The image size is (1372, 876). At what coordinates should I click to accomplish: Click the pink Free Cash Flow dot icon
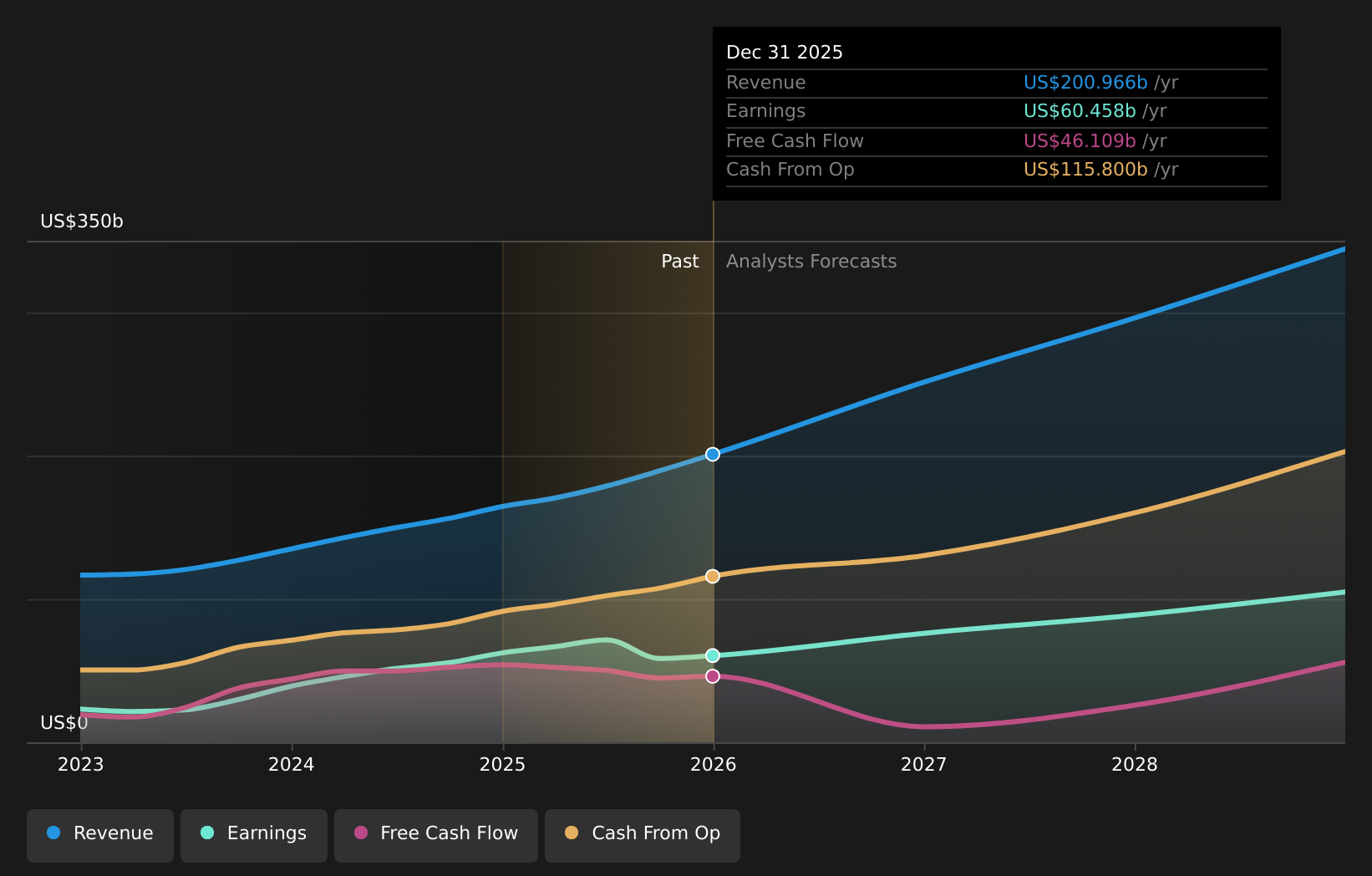pyautogui.click(x=359, y=833)
